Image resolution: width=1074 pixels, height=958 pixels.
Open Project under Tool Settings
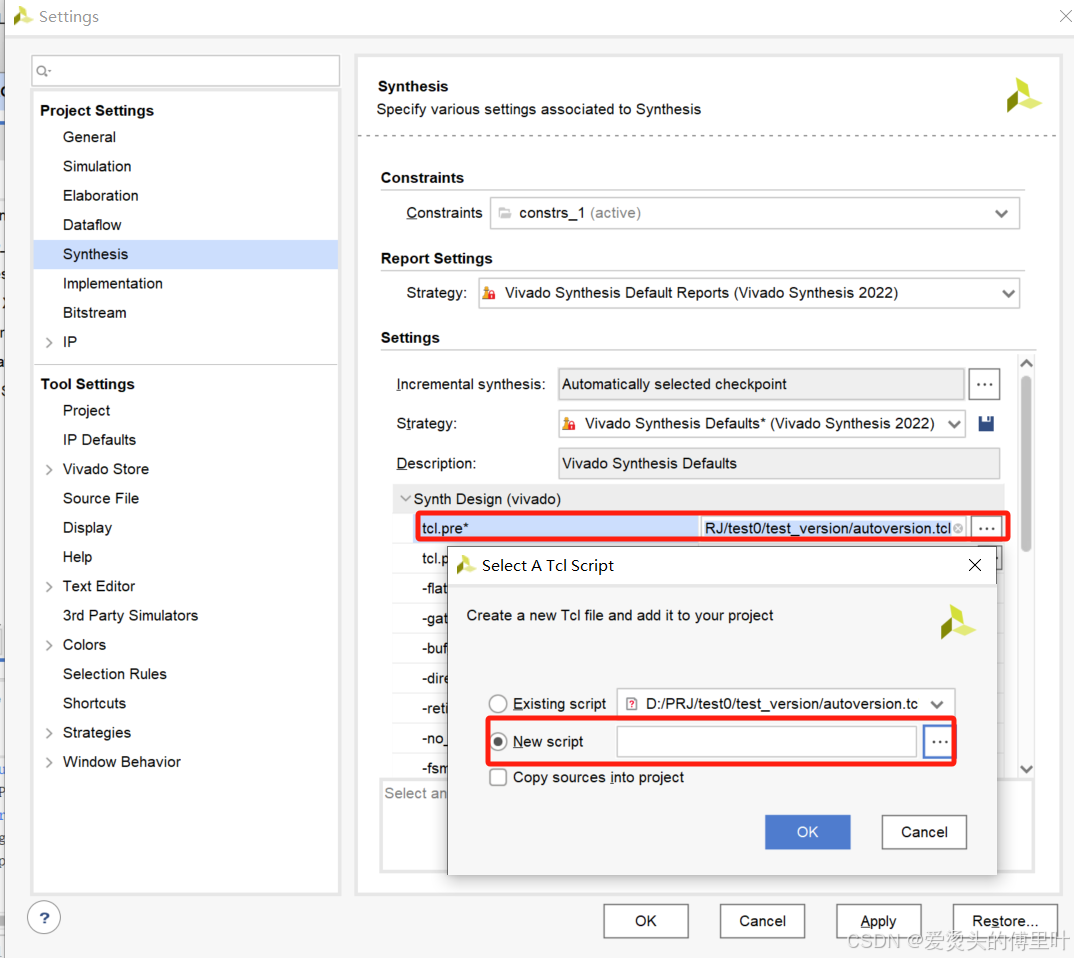tap(86, 410)
